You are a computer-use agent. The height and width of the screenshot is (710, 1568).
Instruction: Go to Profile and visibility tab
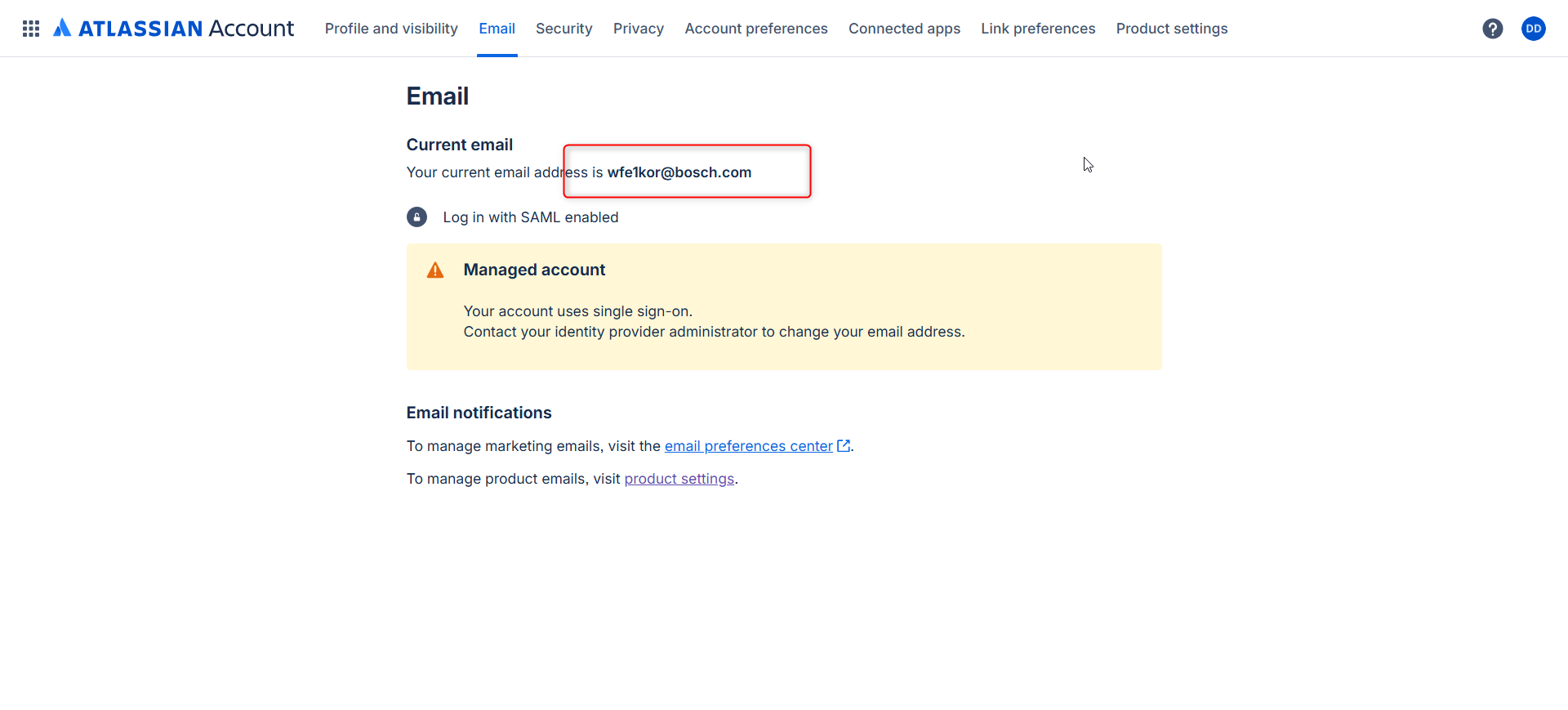(391, 29)
